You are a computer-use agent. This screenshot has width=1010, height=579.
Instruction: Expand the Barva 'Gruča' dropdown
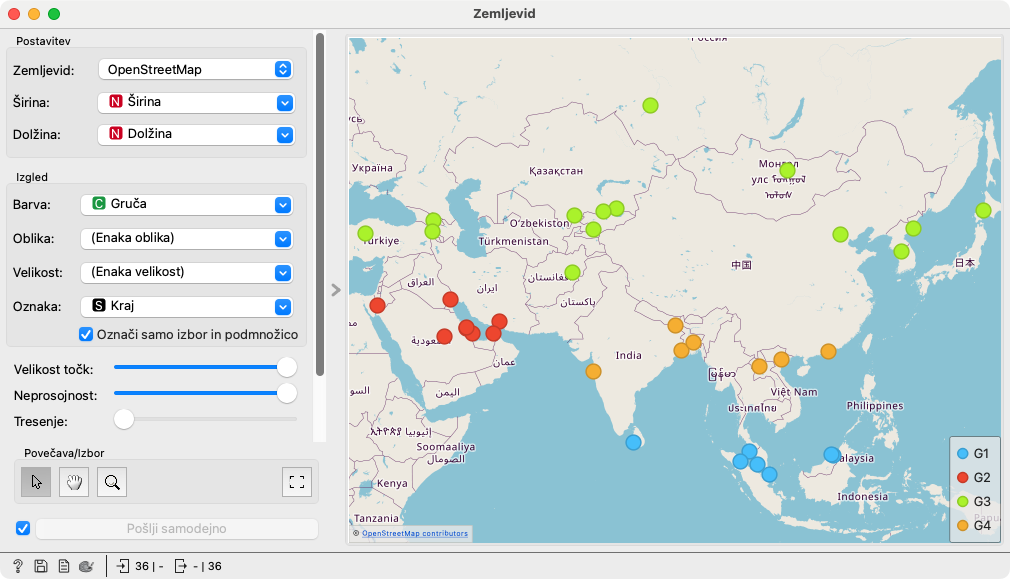tap(186, 204)
